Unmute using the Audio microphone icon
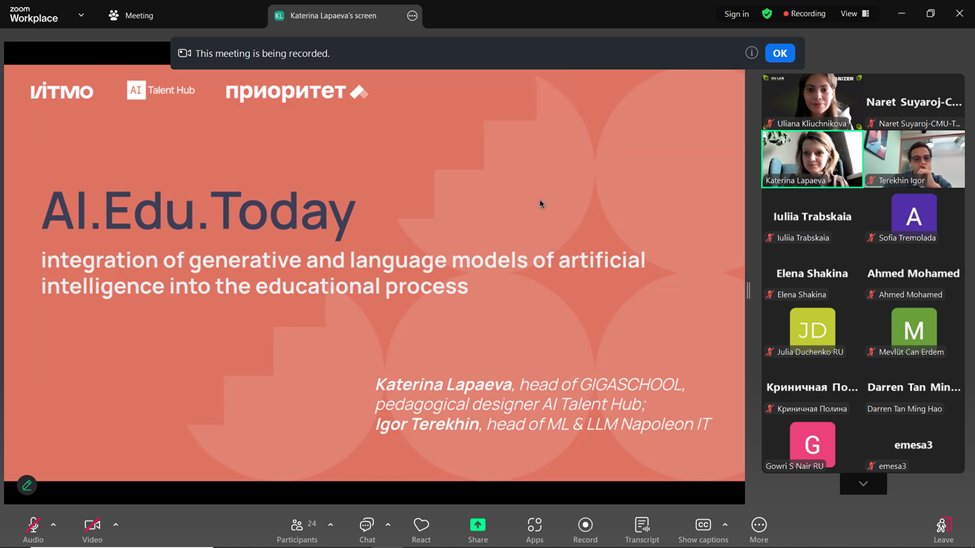975x548 pixels. tap(33, 525)
